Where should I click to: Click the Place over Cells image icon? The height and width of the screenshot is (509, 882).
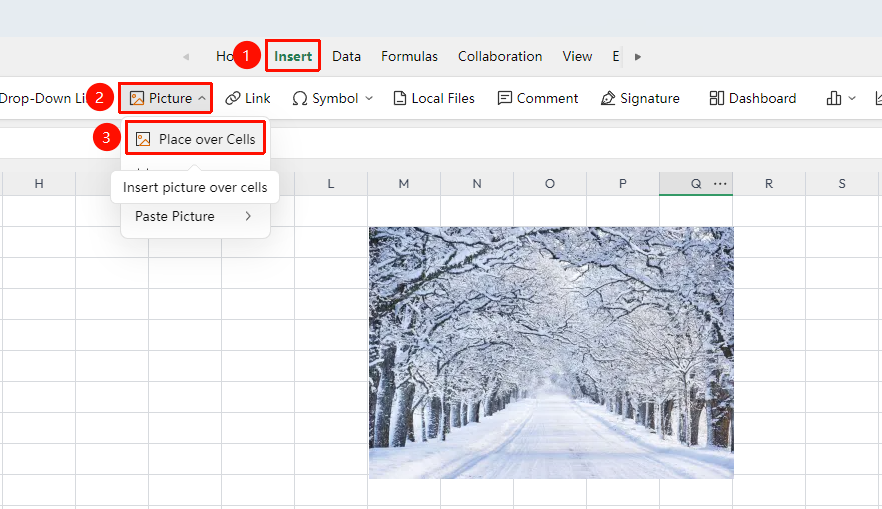(x=143, y=139)
